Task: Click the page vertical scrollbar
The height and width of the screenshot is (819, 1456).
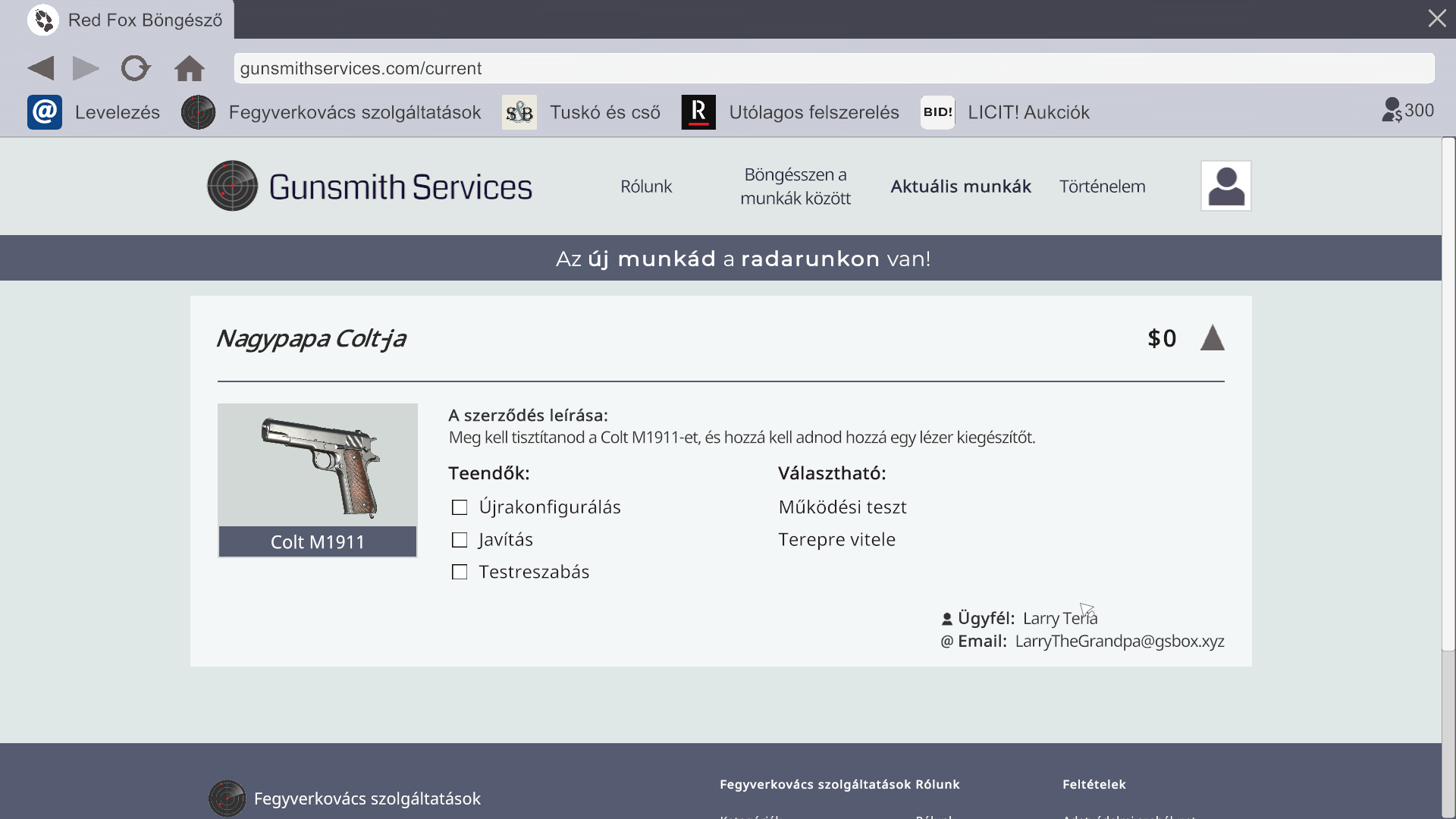Action: 1448,394
